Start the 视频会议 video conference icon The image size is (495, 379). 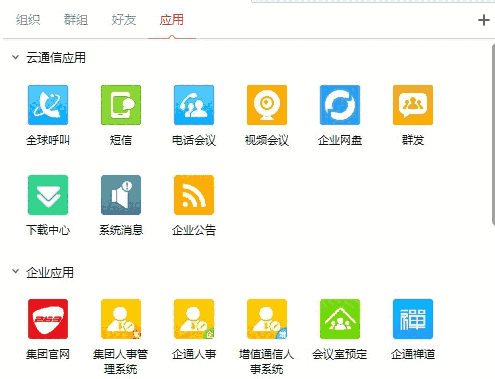tap(267, 105)
